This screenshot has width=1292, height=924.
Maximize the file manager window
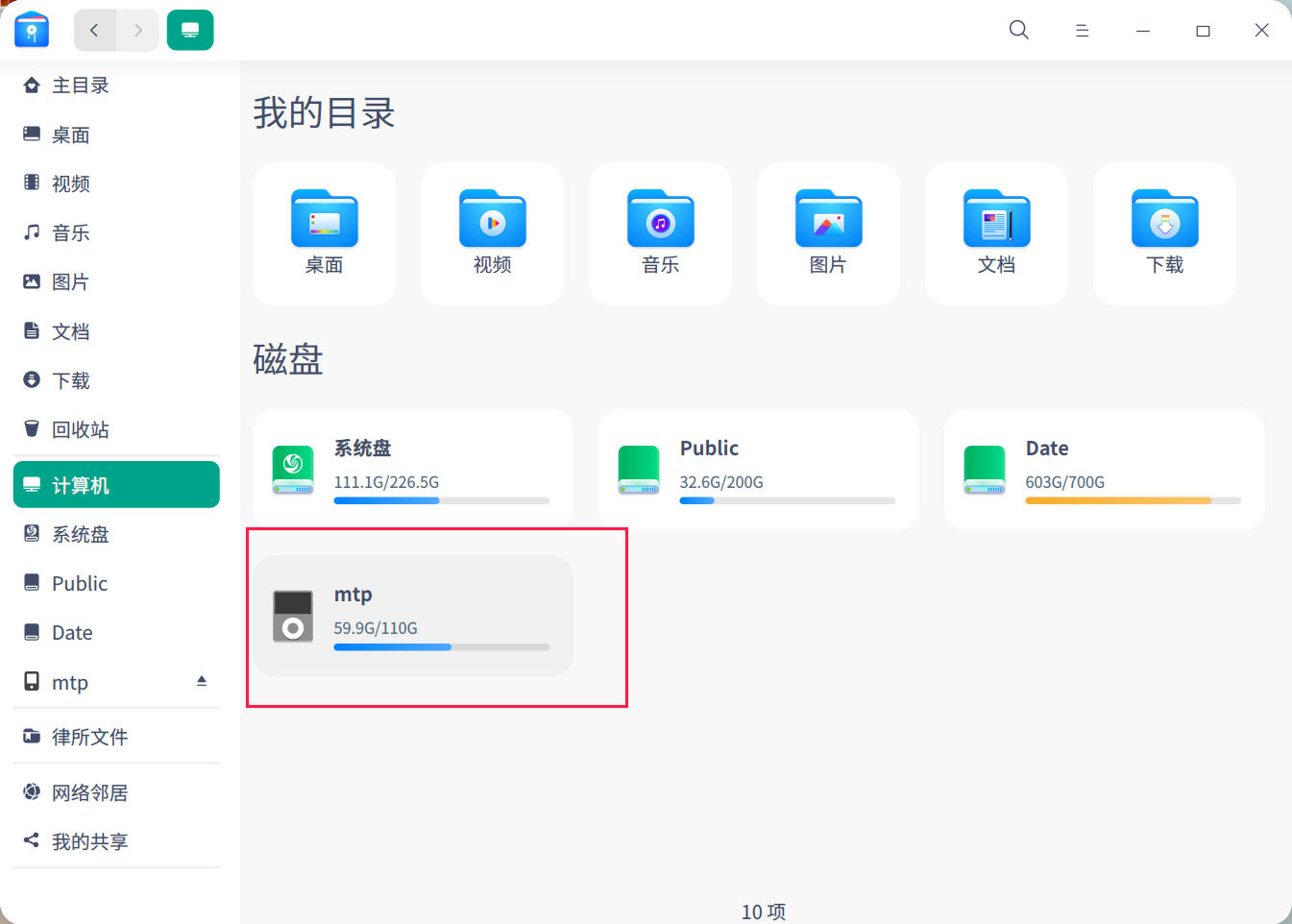tap(1203, 31)
